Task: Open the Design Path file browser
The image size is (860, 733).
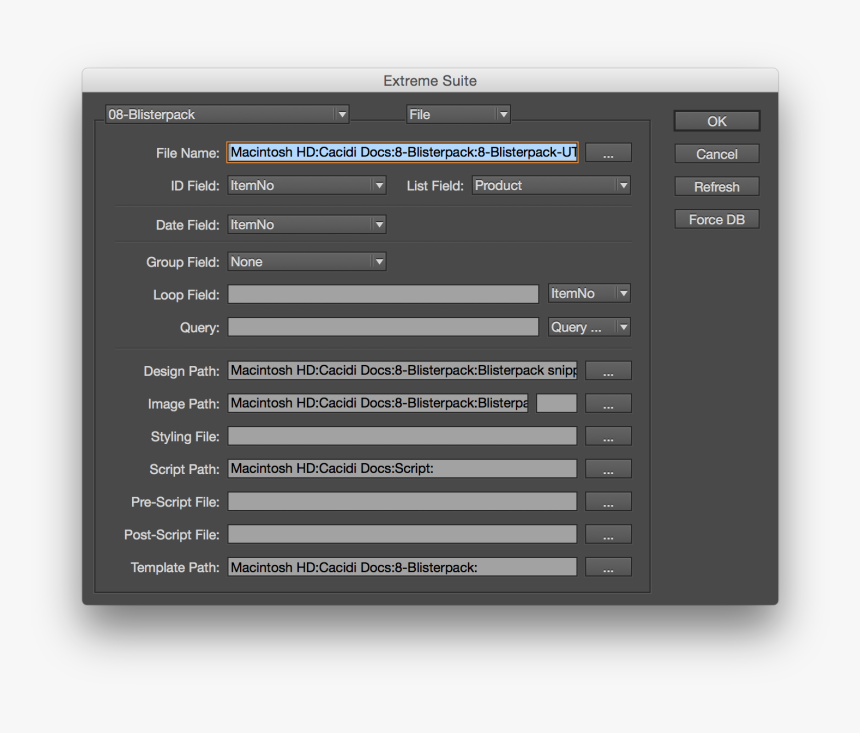Action: [608, 370]
